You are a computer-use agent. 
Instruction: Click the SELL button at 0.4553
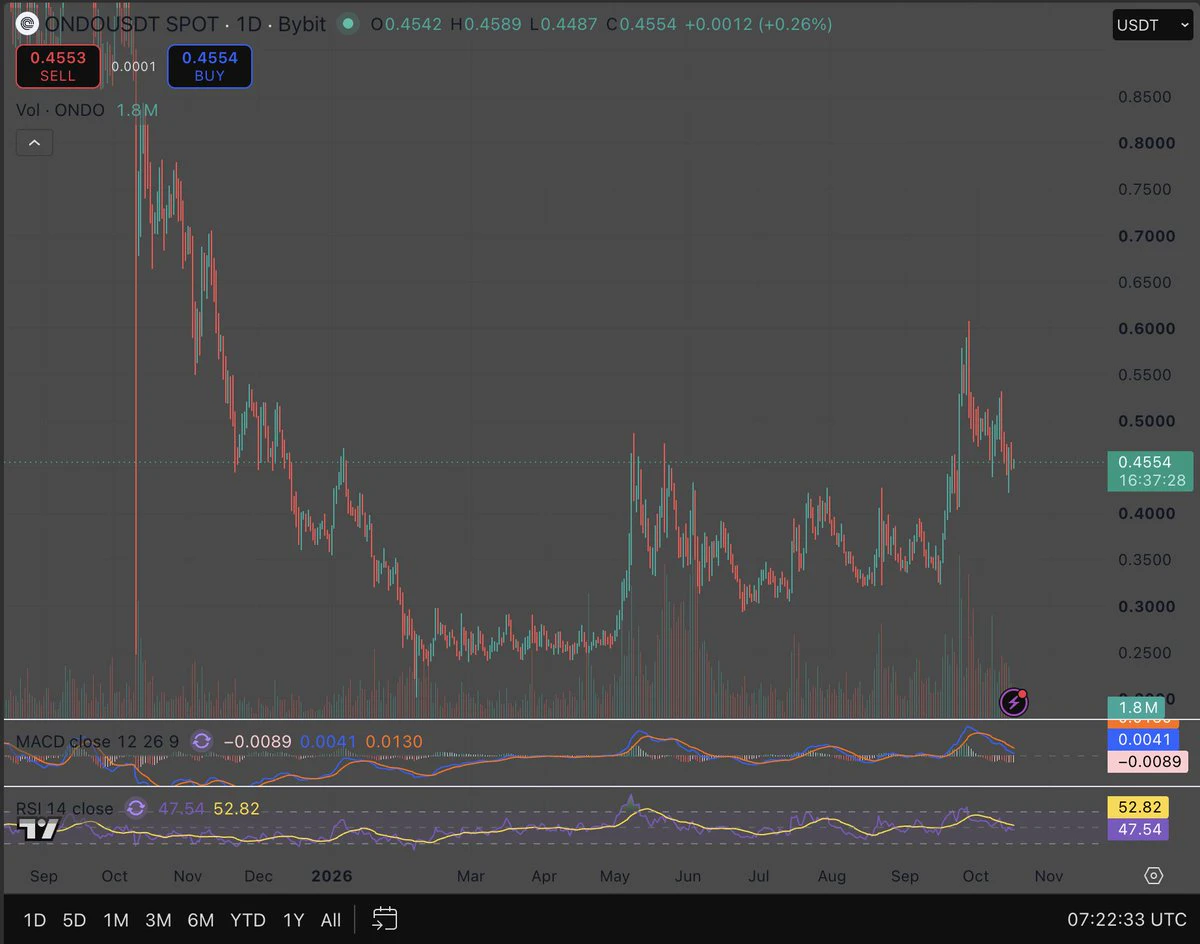click(58, 66)
